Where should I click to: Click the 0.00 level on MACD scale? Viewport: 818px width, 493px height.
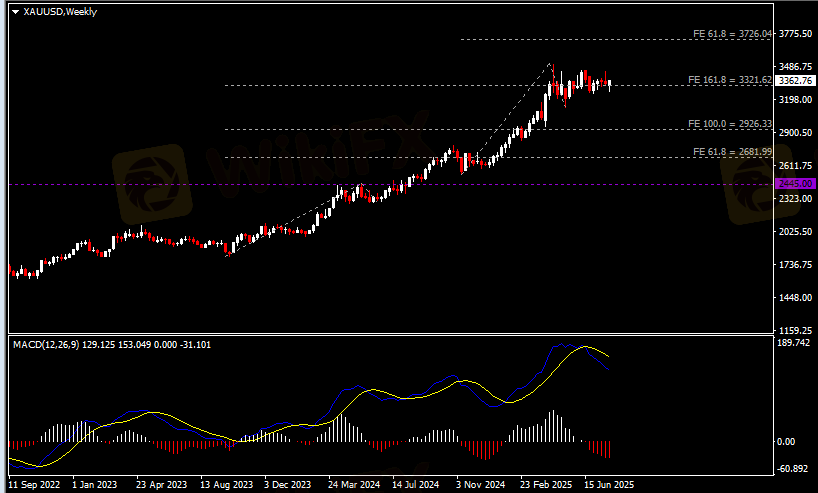(786, 442)
